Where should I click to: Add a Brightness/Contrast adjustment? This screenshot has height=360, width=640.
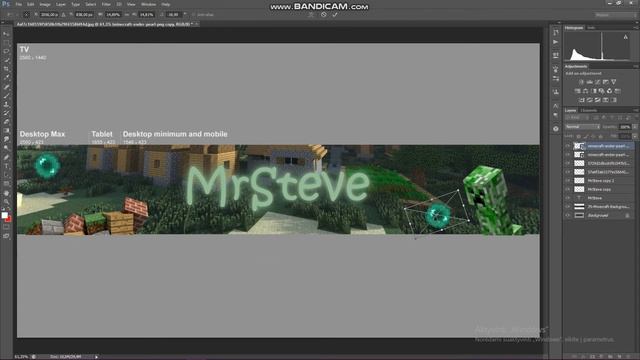pos(581,82)
